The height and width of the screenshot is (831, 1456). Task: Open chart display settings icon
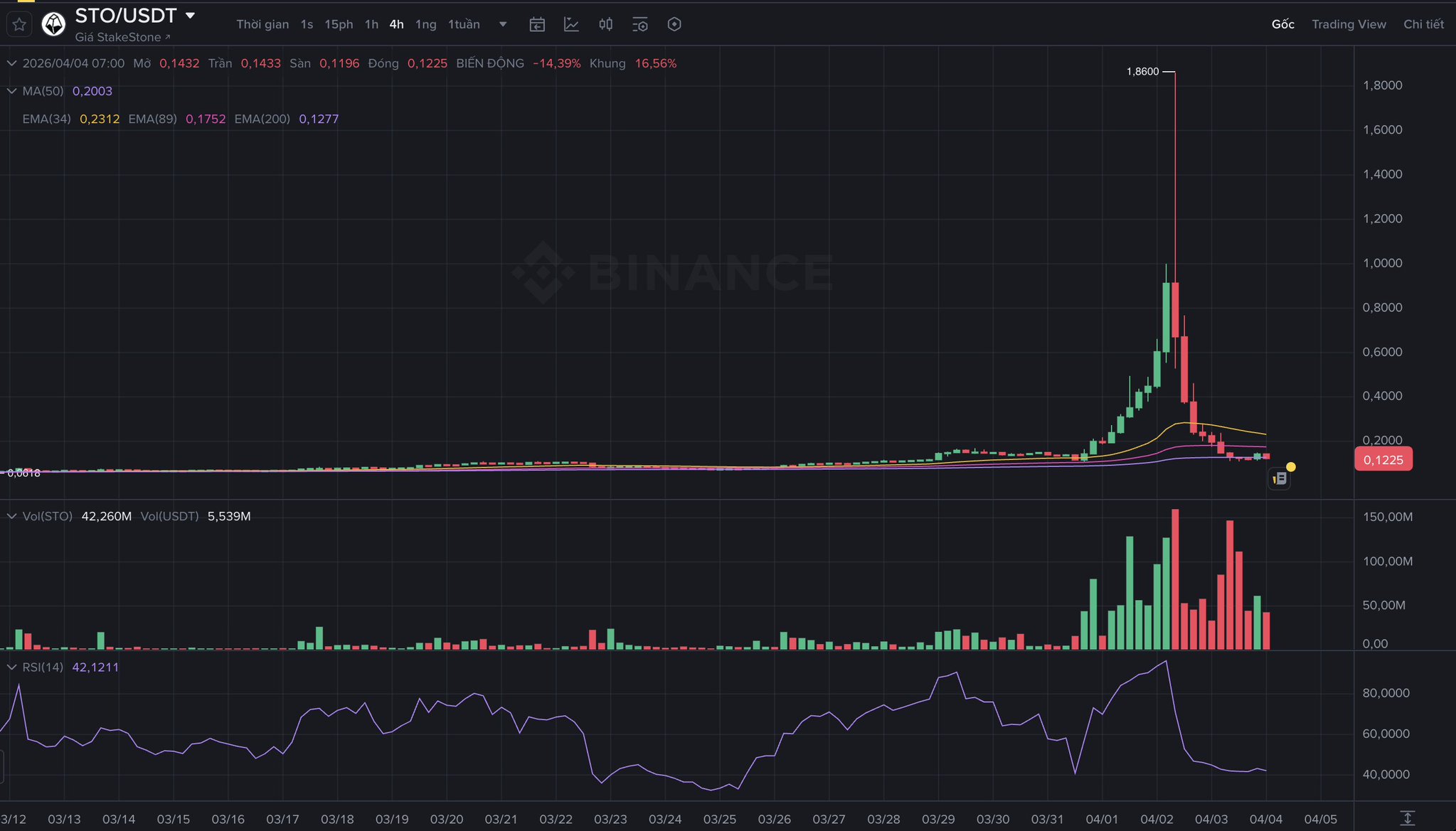pos(639,24)
